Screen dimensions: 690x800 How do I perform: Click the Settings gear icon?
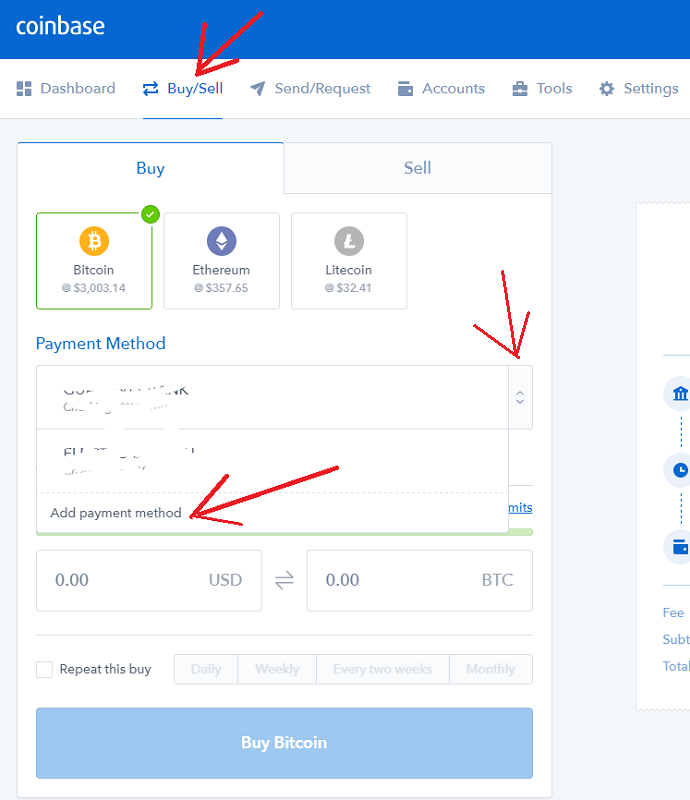pos(606,89)
